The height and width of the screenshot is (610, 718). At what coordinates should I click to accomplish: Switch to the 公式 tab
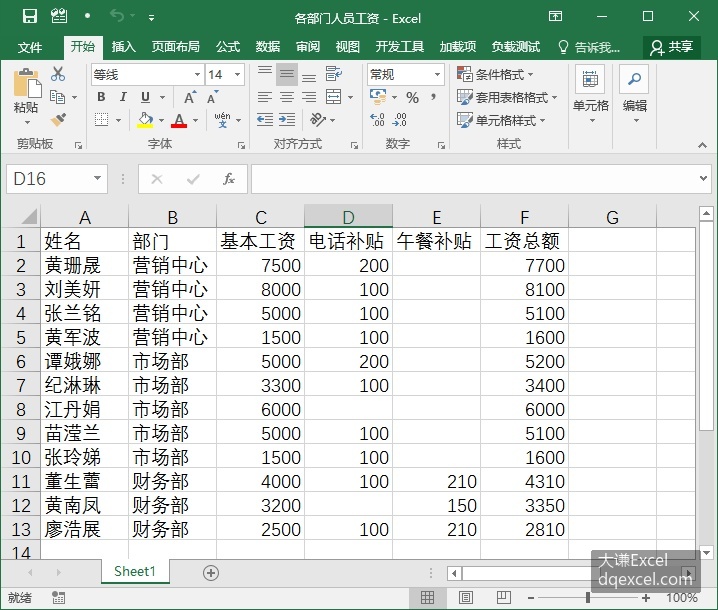click(228, 47)
